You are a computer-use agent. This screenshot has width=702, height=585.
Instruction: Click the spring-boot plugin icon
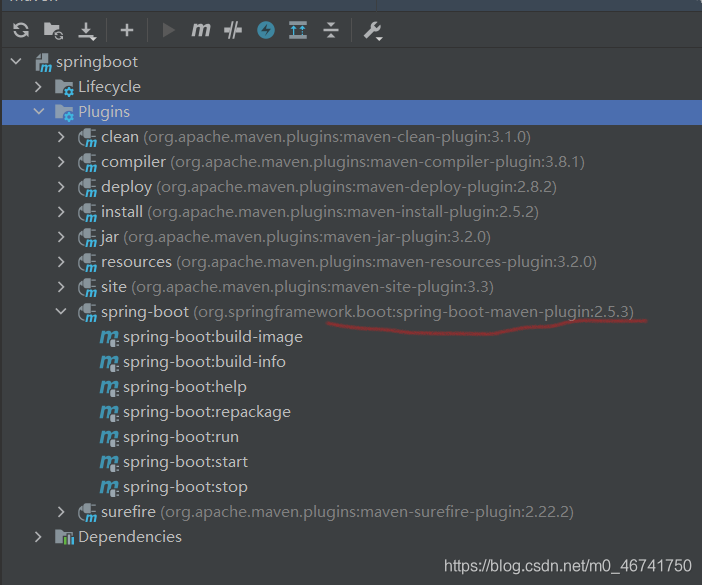(x=87, y=312)
